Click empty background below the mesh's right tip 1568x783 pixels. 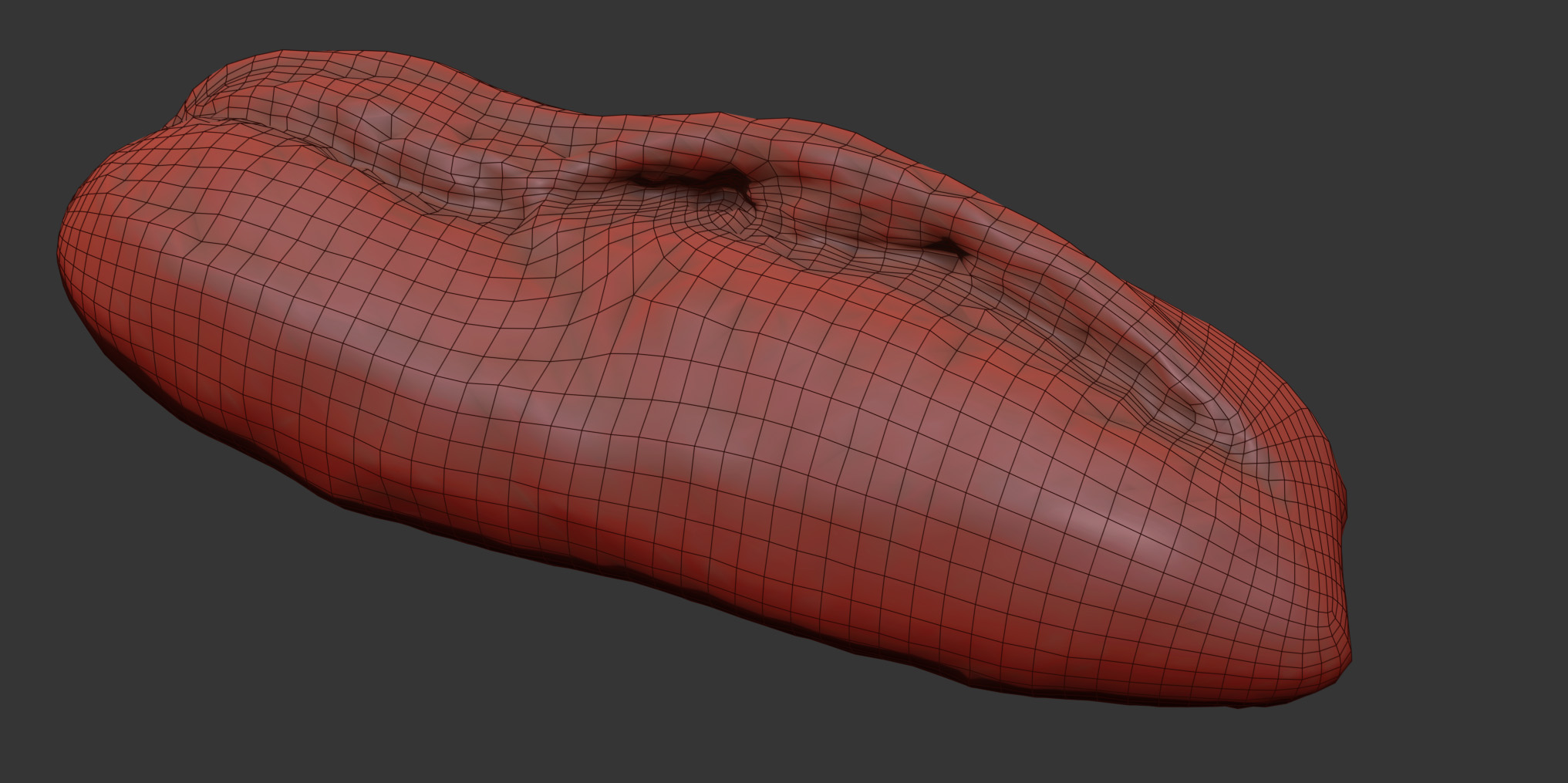pos(1350,741)
